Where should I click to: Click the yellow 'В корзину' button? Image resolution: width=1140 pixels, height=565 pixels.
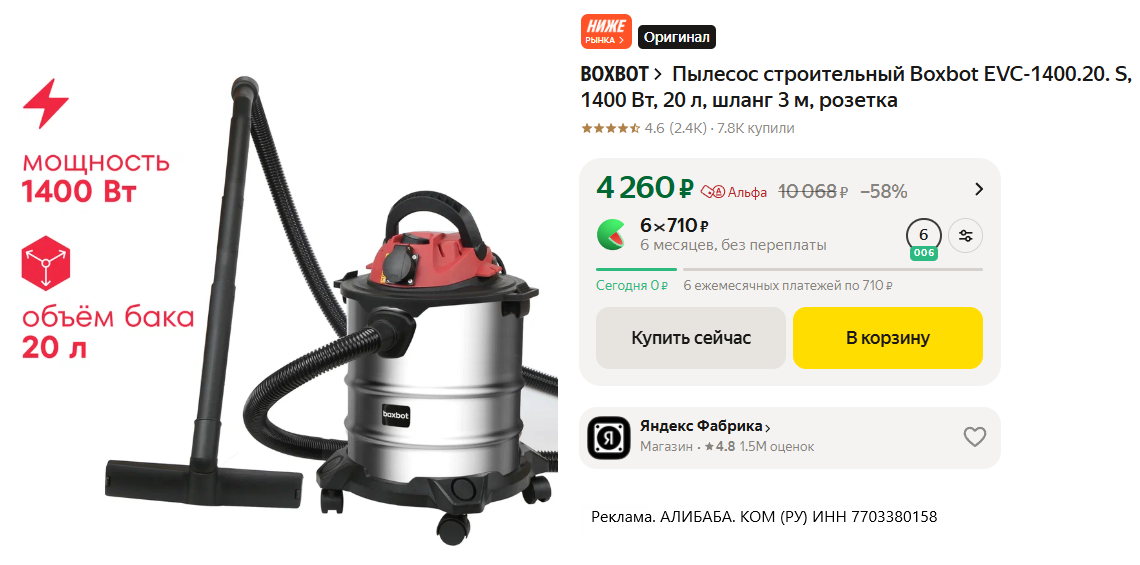888,338
